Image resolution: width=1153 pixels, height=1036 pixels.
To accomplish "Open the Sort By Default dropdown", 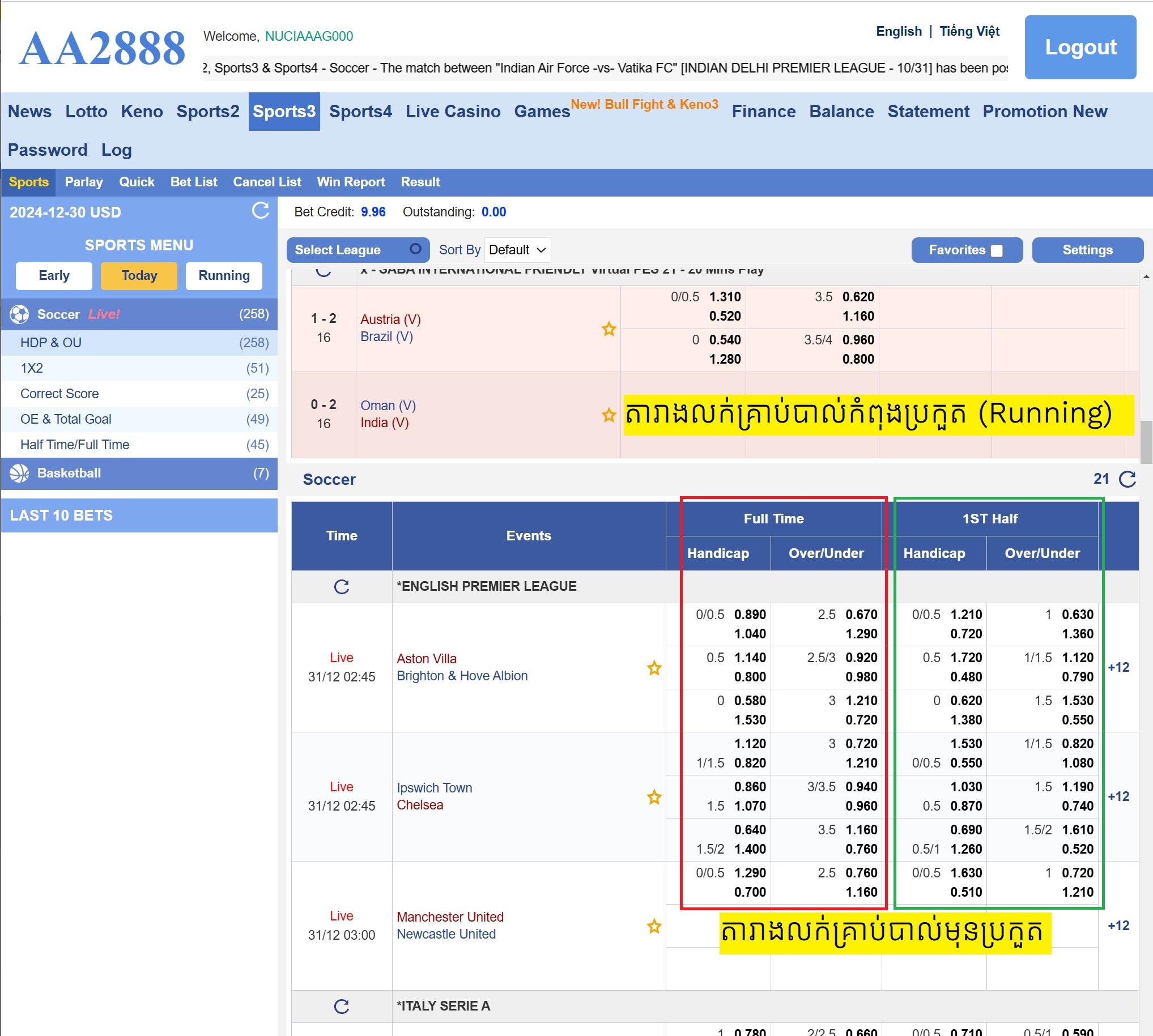I will [x=517, y=250].
